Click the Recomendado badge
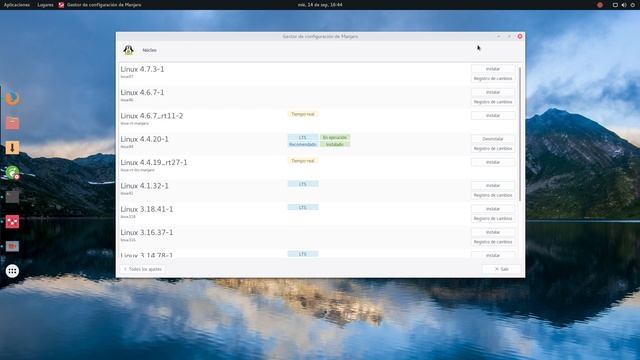The height and width of the screenshot is (360, 640). (x=303, y=144)
